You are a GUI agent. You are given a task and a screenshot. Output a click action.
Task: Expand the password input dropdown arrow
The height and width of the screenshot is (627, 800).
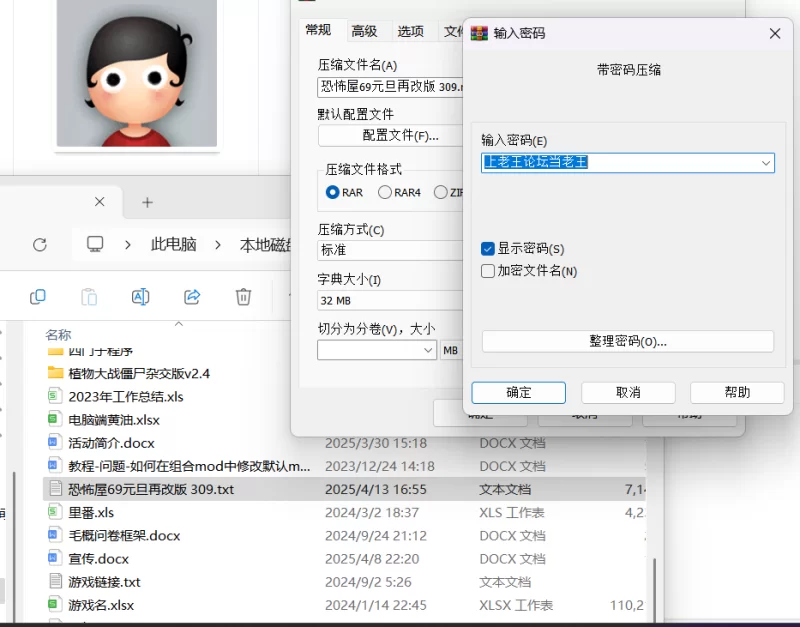click(765, 162)
